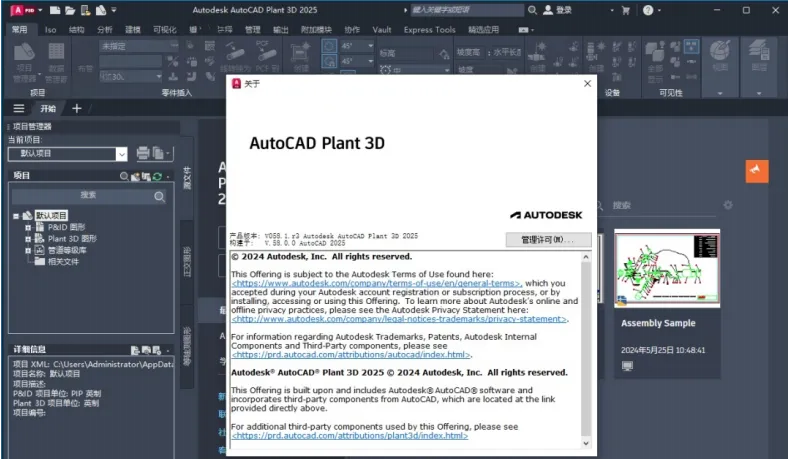Screen dimensions: 788x459
Task: Open the general-terms Terms of Use link
Action: click(376, 284)
